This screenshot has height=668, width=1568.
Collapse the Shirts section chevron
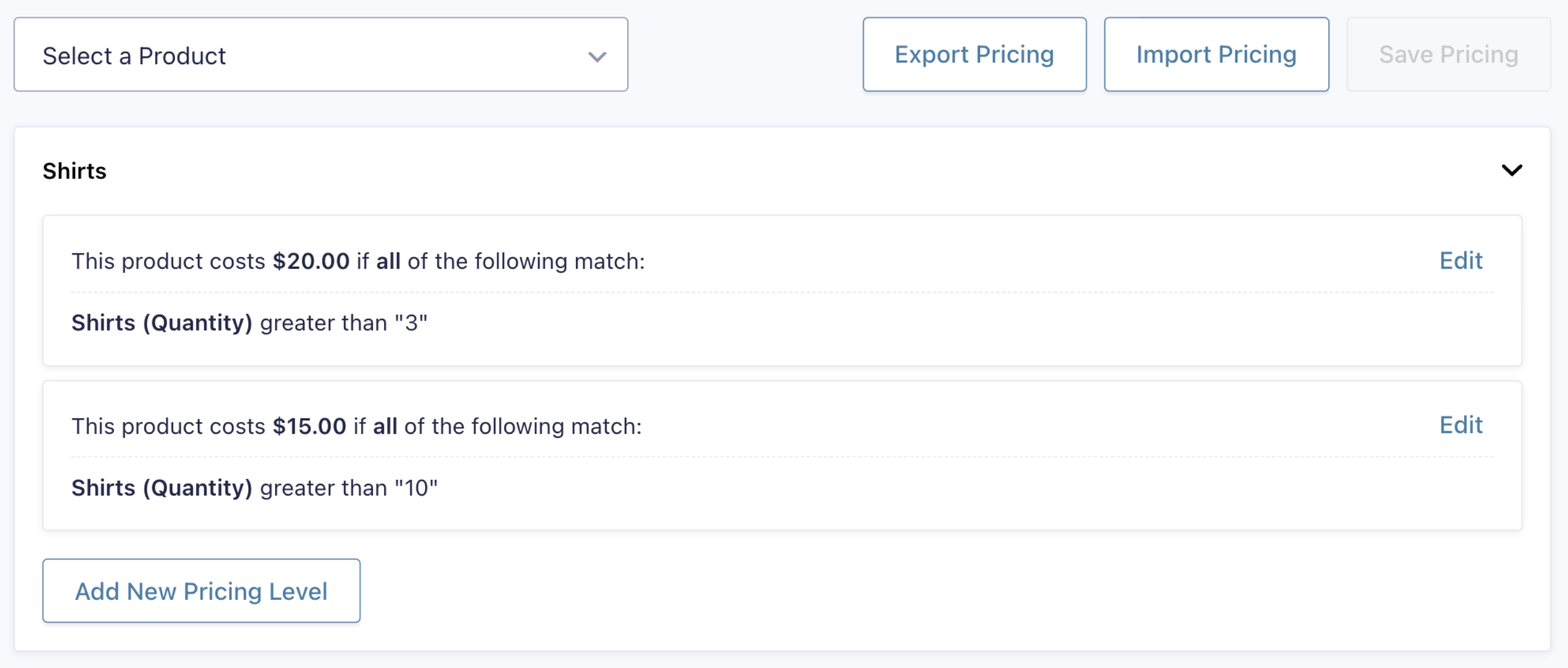click(1512, 171)
